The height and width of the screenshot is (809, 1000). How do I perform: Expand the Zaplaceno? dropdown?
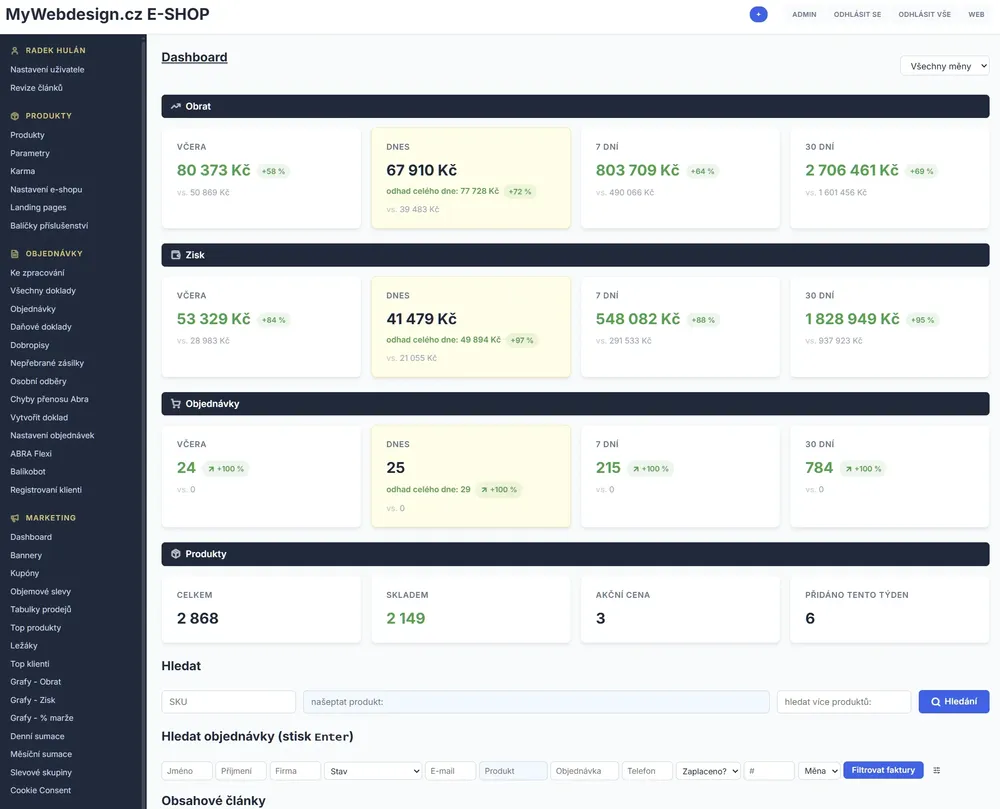pyautogui.click(x=708, y=771)
